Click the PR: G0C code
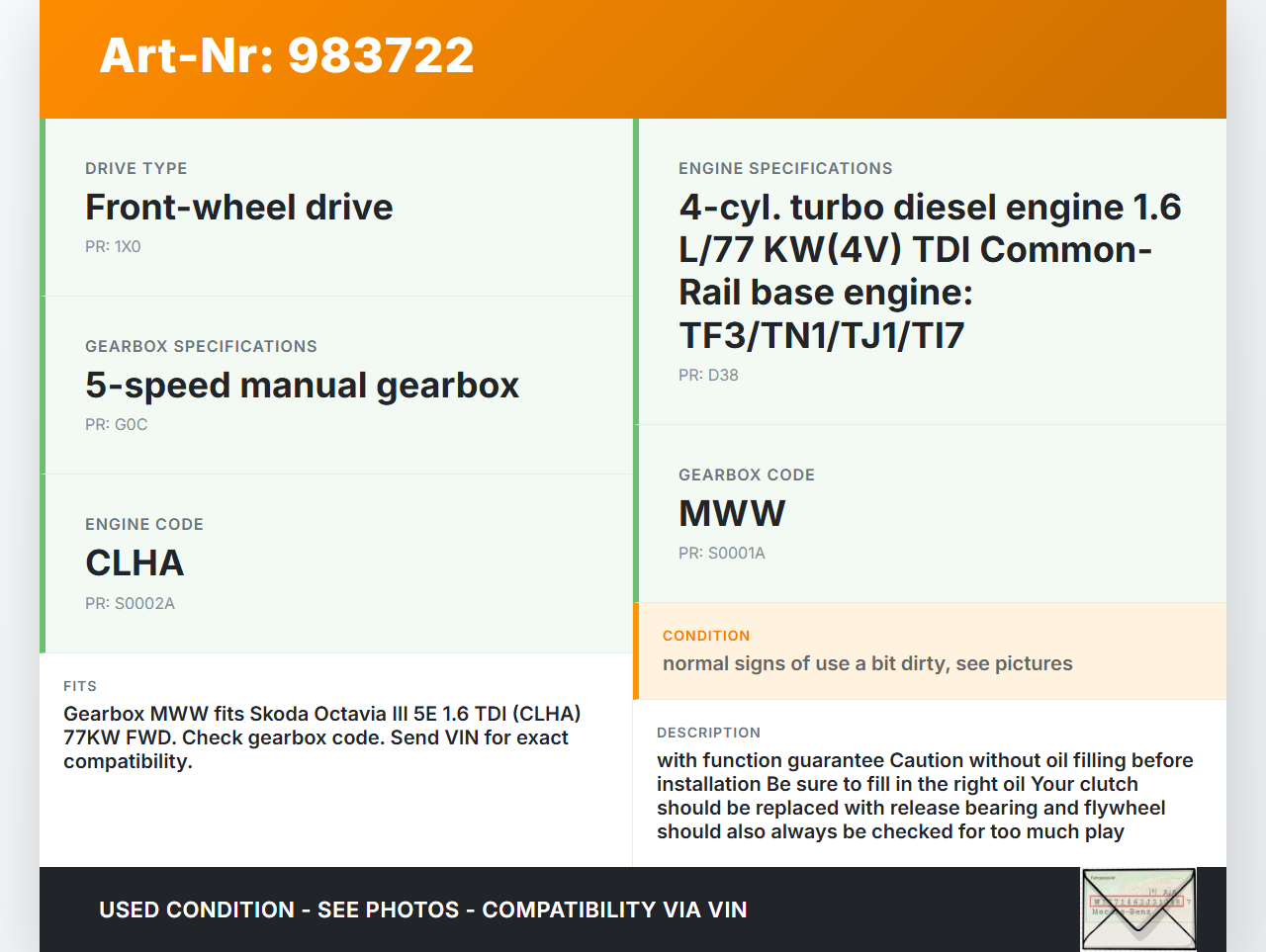Screen dimensions: 1266x952 pyautogui.click(x=116, y=425)
